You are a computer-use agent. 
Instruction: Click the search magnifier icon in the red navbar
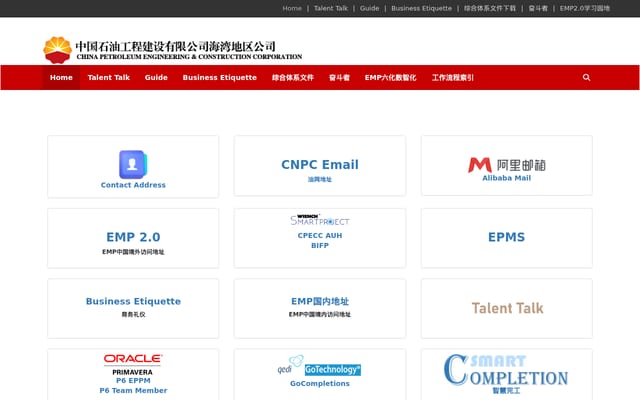(586, 78)
